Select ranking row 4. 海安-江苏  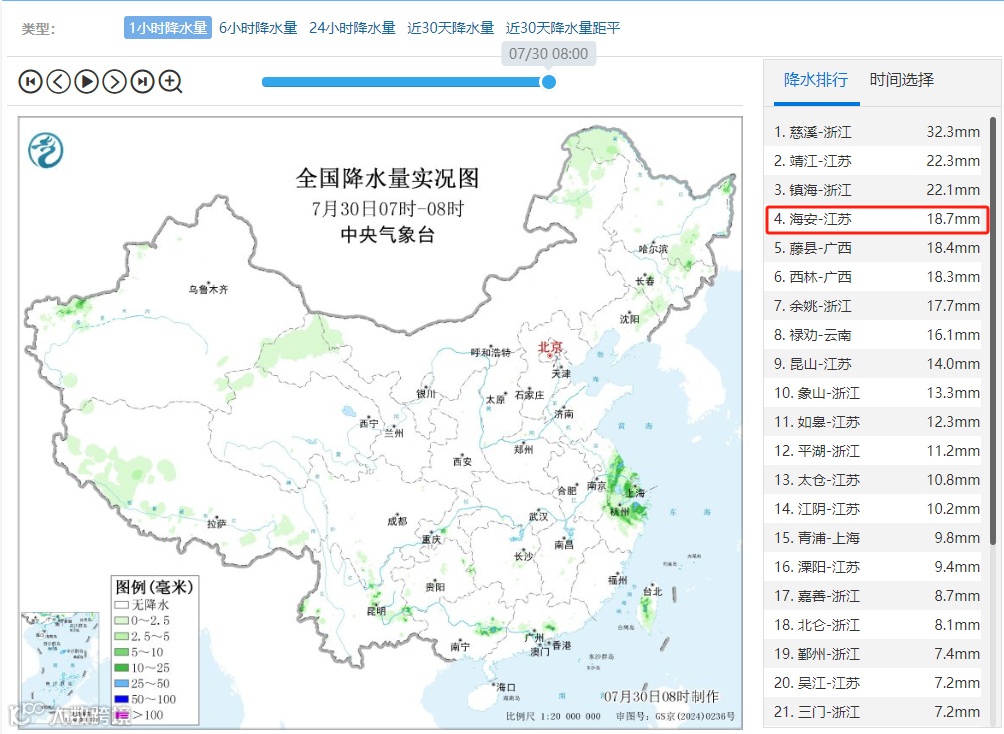pos(876,219)
